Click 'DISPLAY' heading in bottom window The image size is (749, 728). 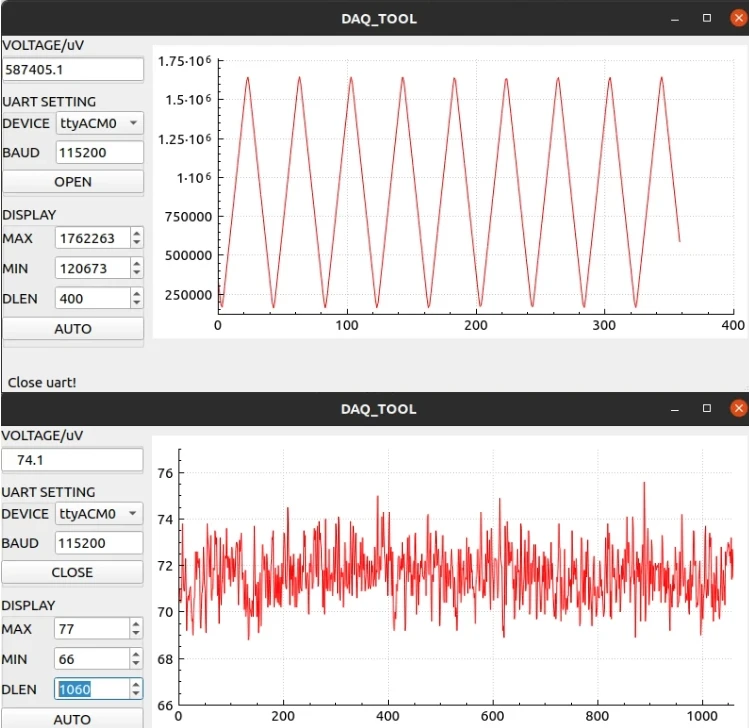tap(28, 605)
